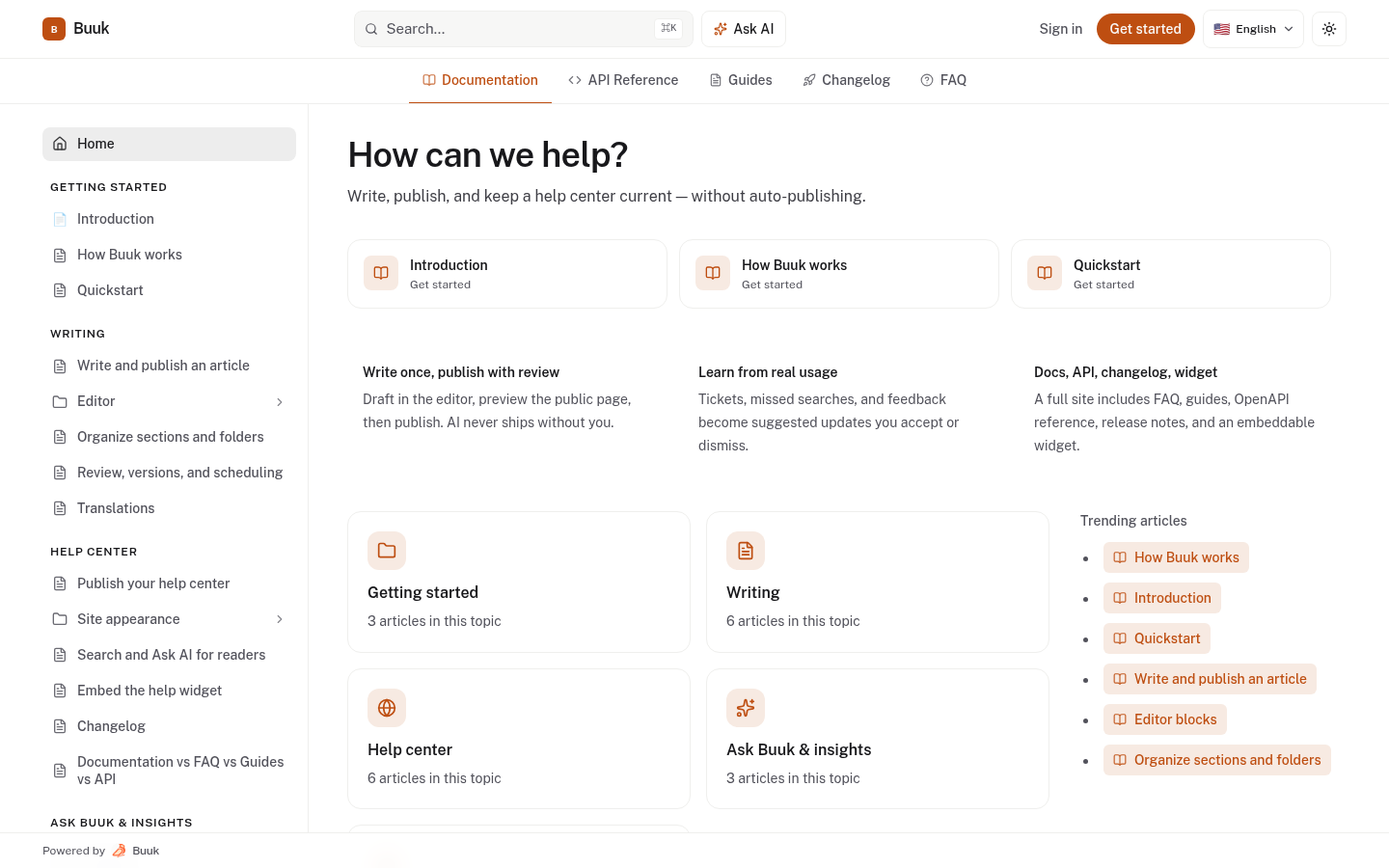1389x868 pixels.
Task: Click the book icon on Quickstart card
Action: tap(1045, 273)
